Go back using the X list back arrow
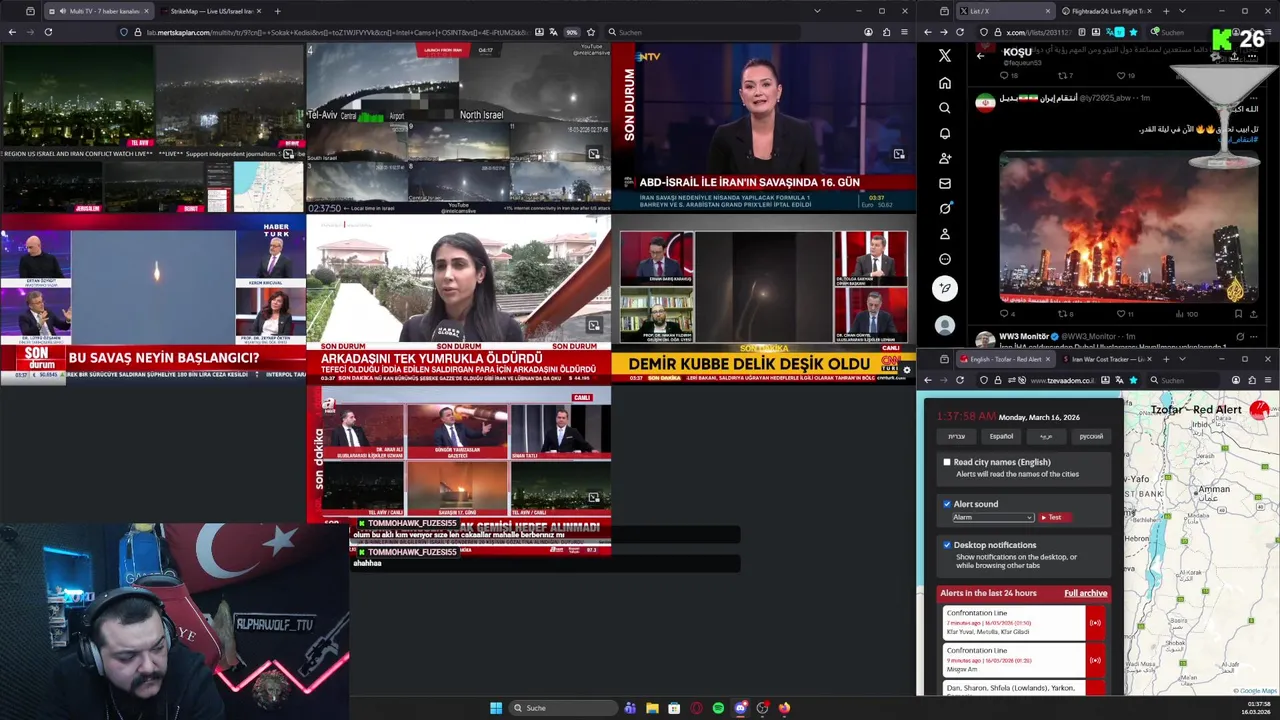Viewport: 1280px width, 720px height. point(980,56)
